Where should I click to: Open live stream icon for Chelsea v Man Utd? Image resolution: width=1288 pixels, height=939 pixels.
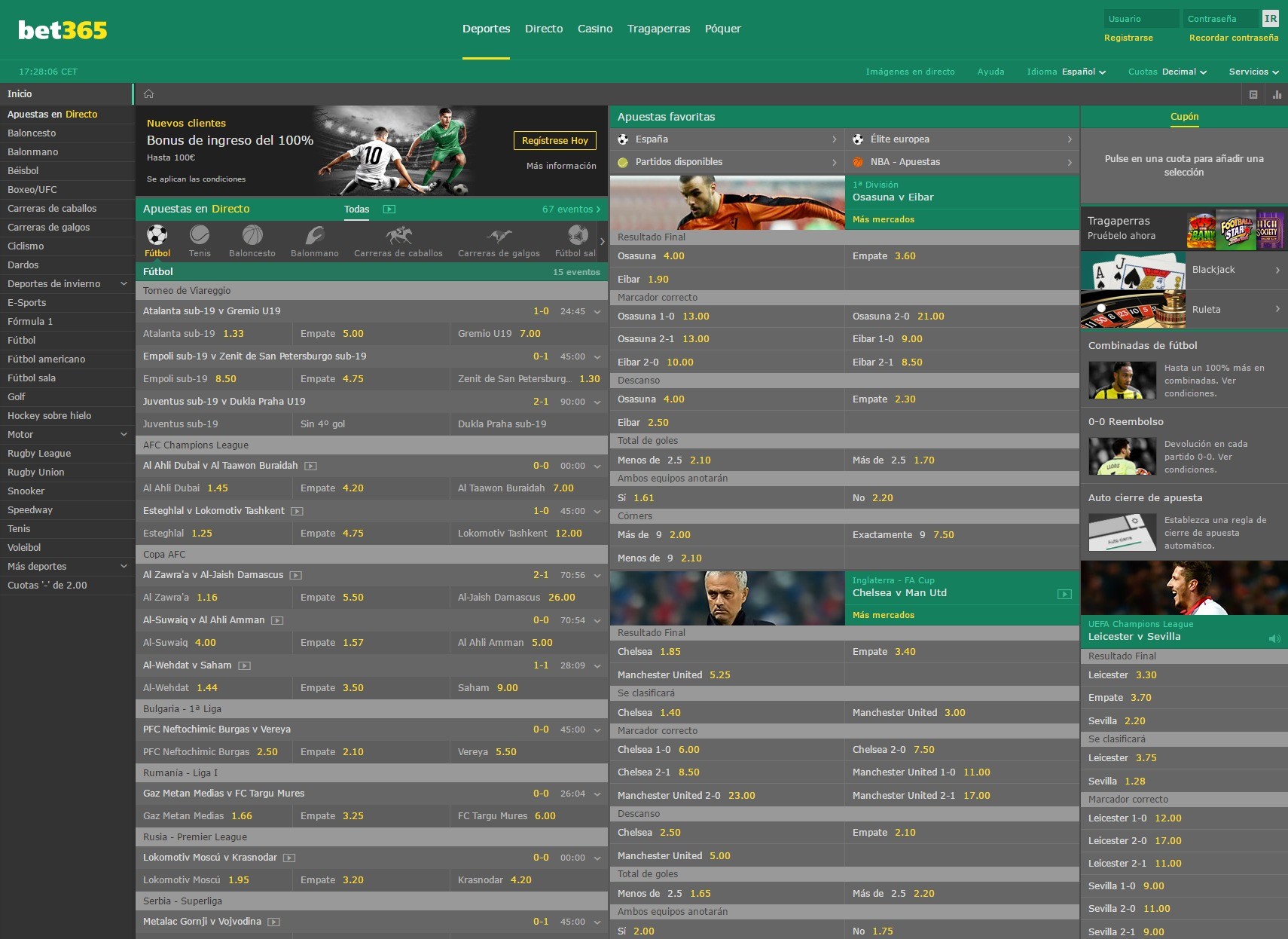tap(1064, 595)
